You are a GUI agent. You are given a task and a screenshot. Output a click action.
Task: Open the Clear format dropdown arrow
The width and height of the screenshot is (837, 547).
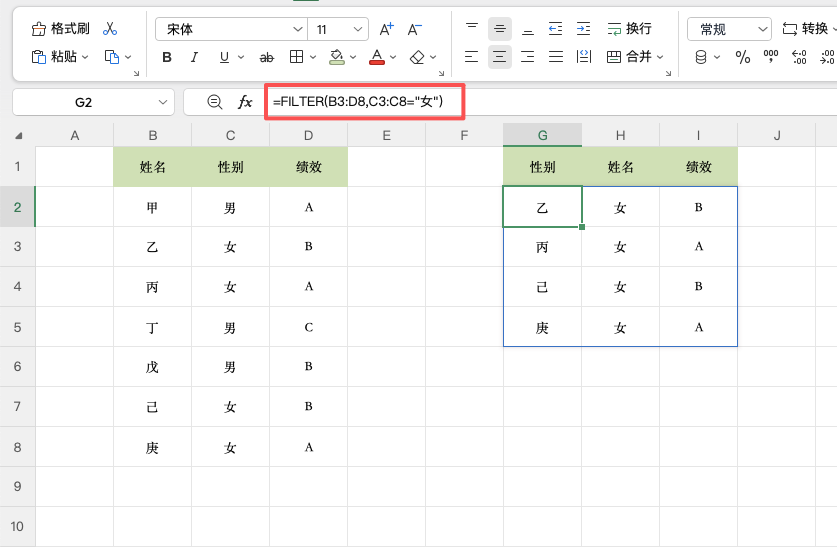click(x=433, y=57)
